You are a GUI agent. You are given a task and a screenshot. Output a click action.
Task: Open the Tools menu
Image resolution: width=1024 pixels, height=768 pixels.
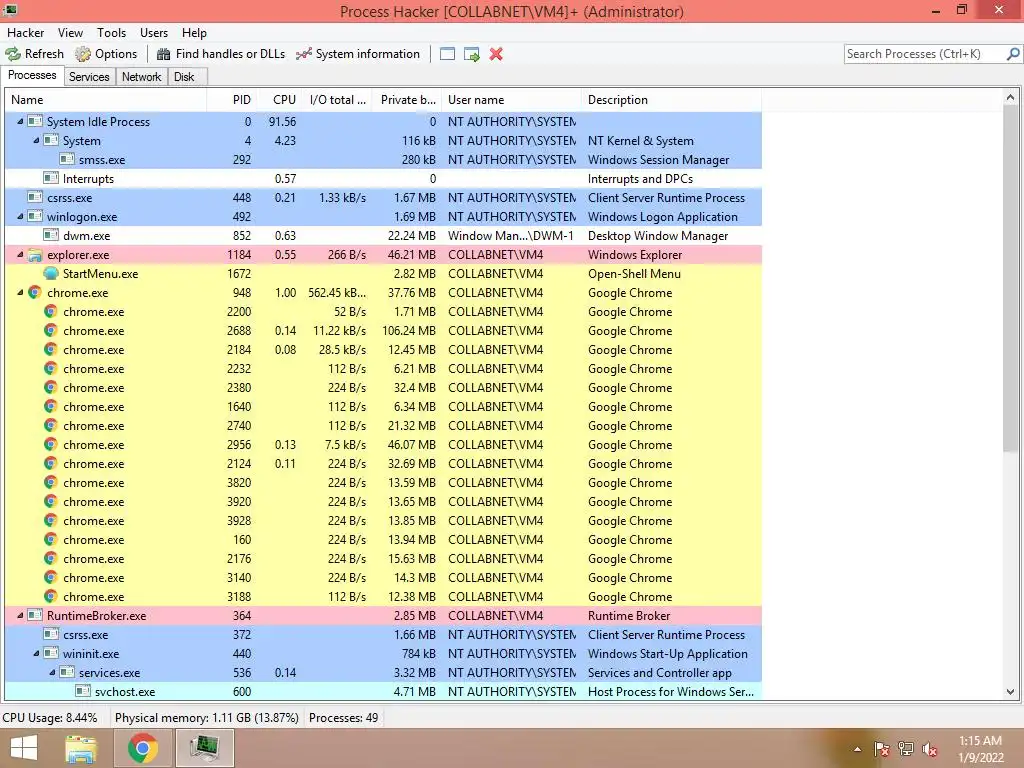(x=111, y=33)
